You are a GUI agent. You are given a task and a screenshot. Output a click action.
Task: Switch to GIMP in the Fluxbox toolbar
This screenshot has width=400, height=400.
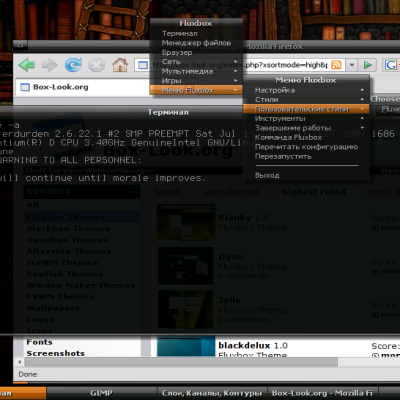pyautogui.click(x=101, y=393)
